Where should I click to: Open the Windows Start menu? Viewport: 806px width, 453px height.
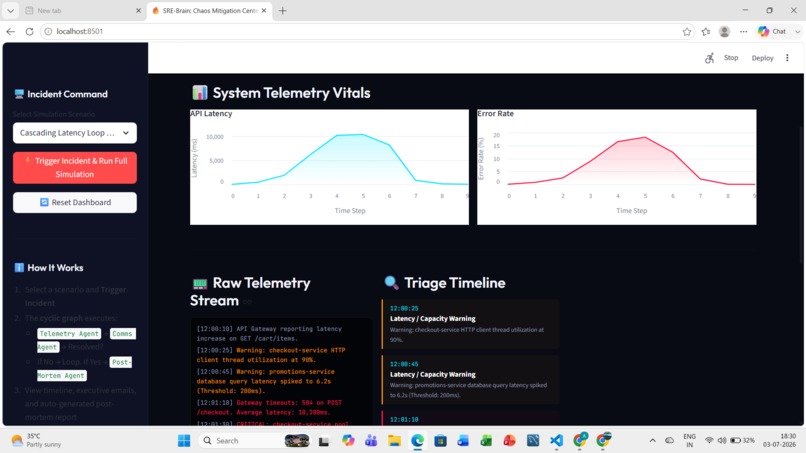pos(184,441)
